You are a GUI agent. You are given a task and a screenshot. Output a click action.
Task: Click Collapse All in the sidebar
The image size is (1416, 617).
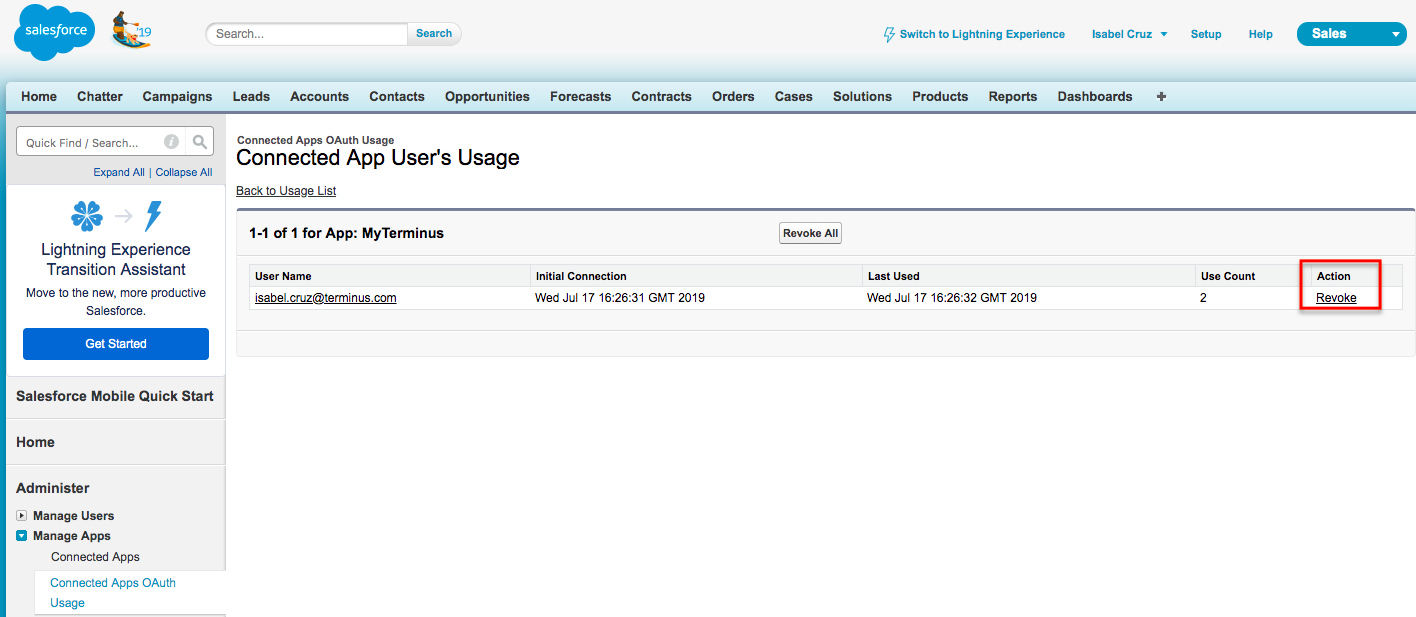tap(184, 172)
